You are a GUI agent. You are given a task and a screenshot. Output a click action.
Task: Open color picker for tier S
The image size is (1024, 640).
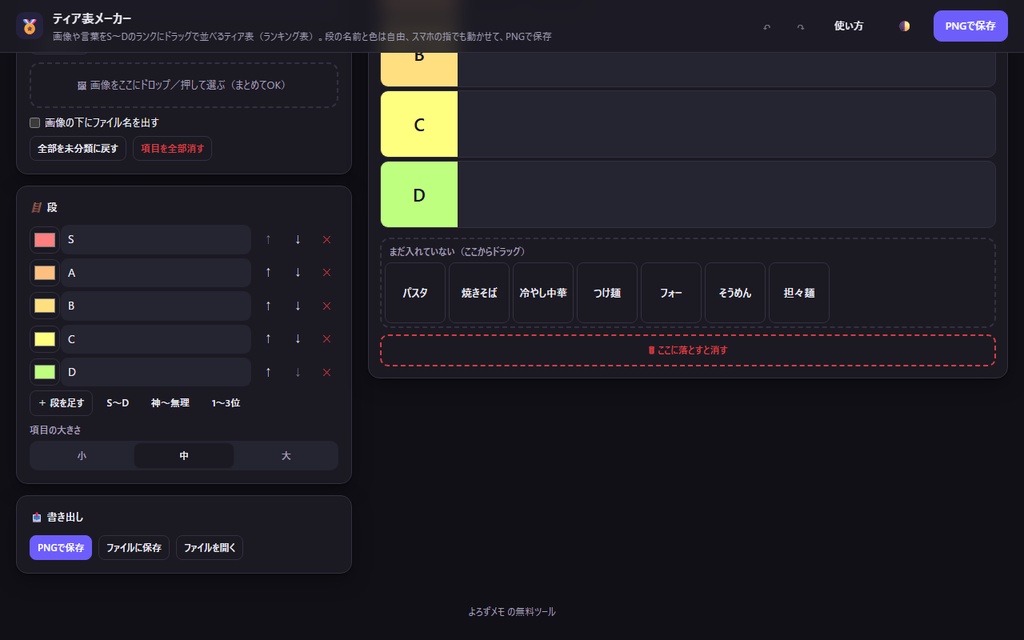click(x=44, y=240)
